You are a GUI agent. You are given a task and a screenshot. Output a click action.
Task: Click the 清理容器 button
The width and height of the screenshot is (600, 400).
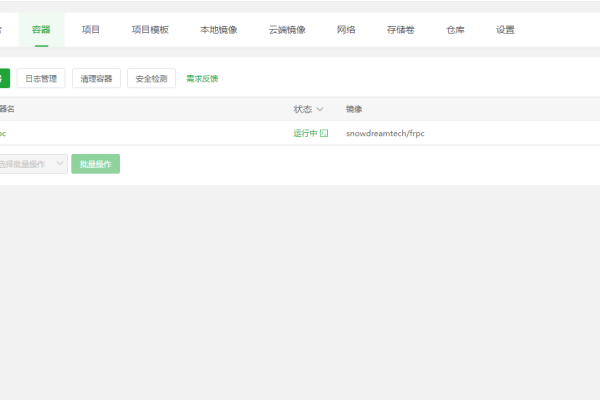pos(96,78)
